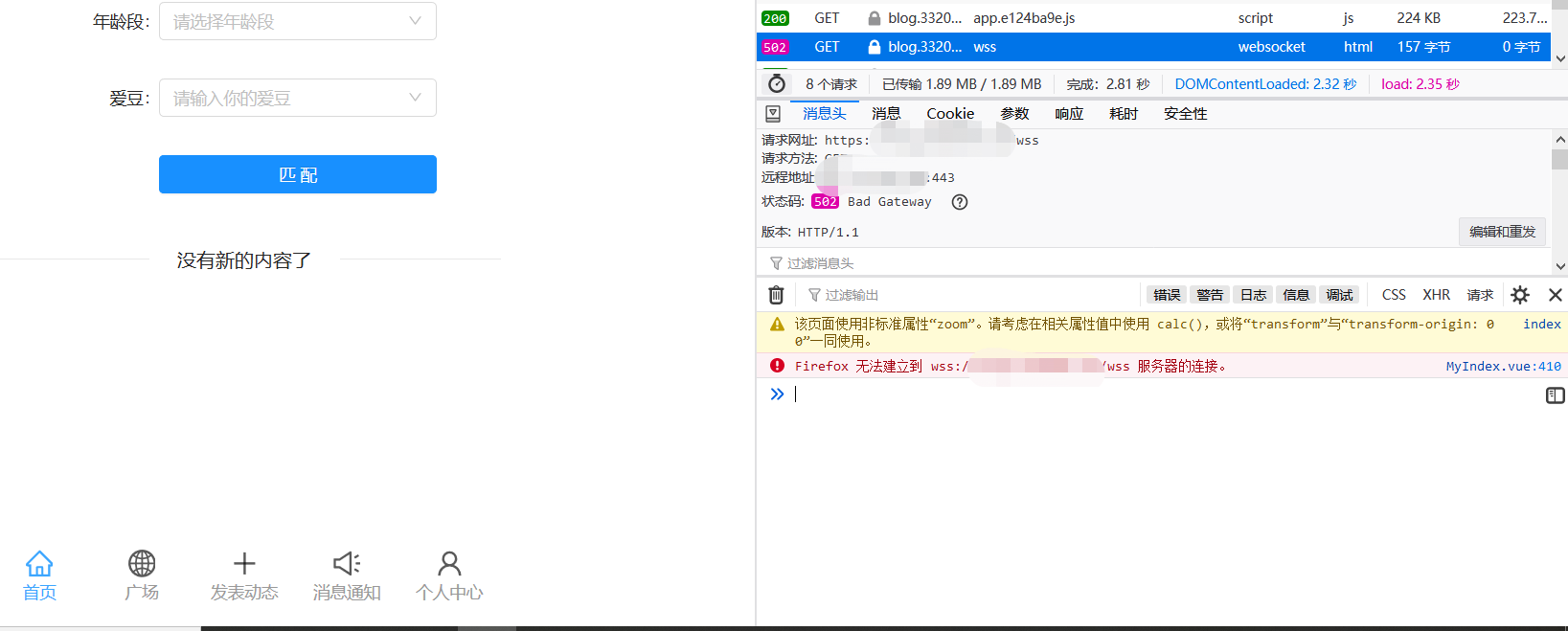Click 版本: HTTP/1.1 text
Viewport: 1568px width, 631px height.
tap(810, 233)
